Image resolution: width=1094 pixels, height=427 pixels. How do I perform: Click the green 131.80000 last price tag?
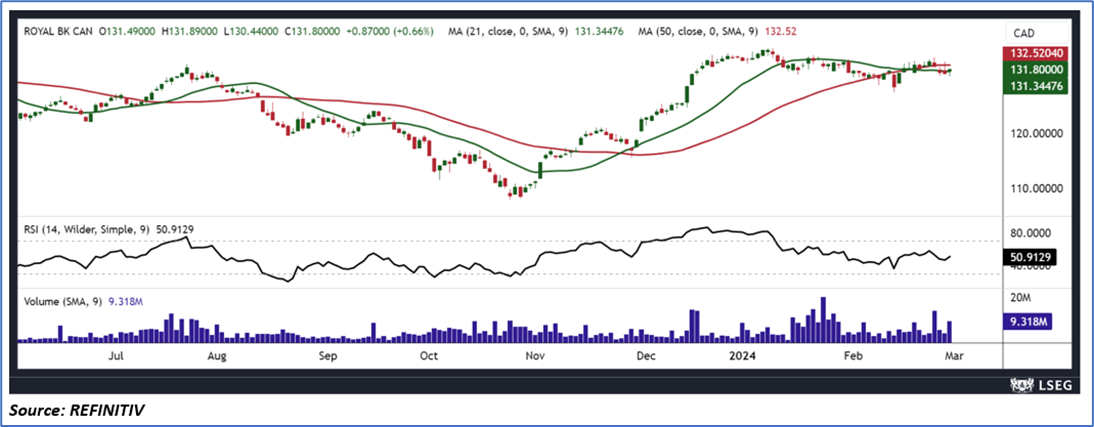pos(1037,70)
